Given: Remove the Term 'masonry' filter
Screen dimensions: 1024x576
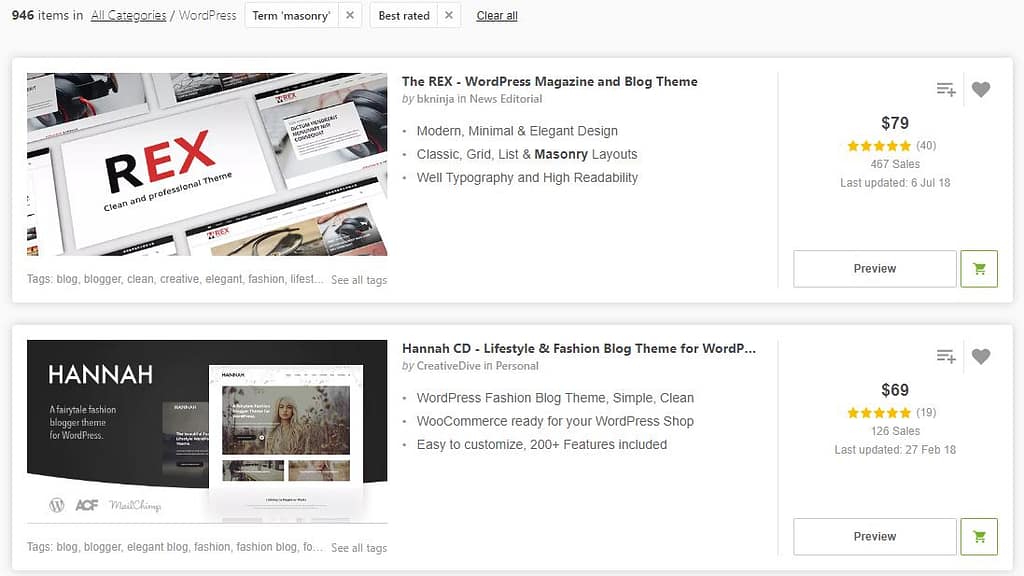Looking at the screenshot, I should click(x=350, y=15).
